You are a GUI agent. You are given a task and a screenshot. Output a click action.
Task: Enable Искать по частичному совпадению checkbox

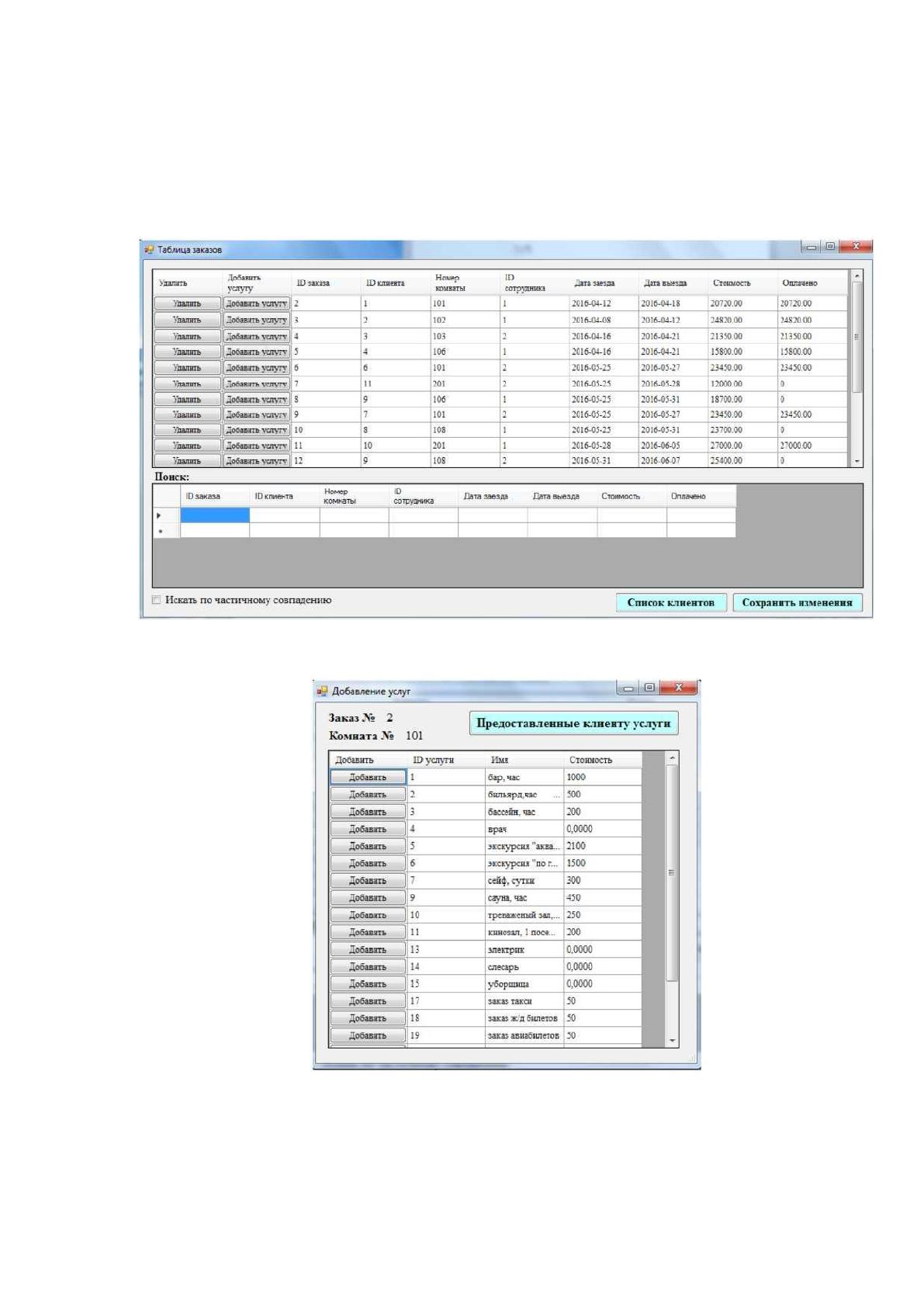point(157,600)
